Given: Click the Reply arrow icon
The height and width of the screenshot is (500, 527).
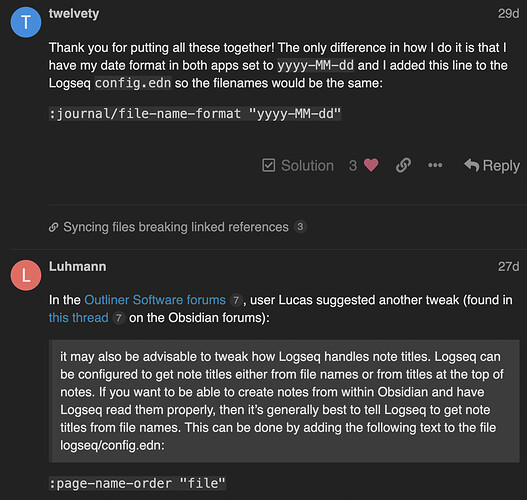Looking at the screenshot, I should click(472, 165).
